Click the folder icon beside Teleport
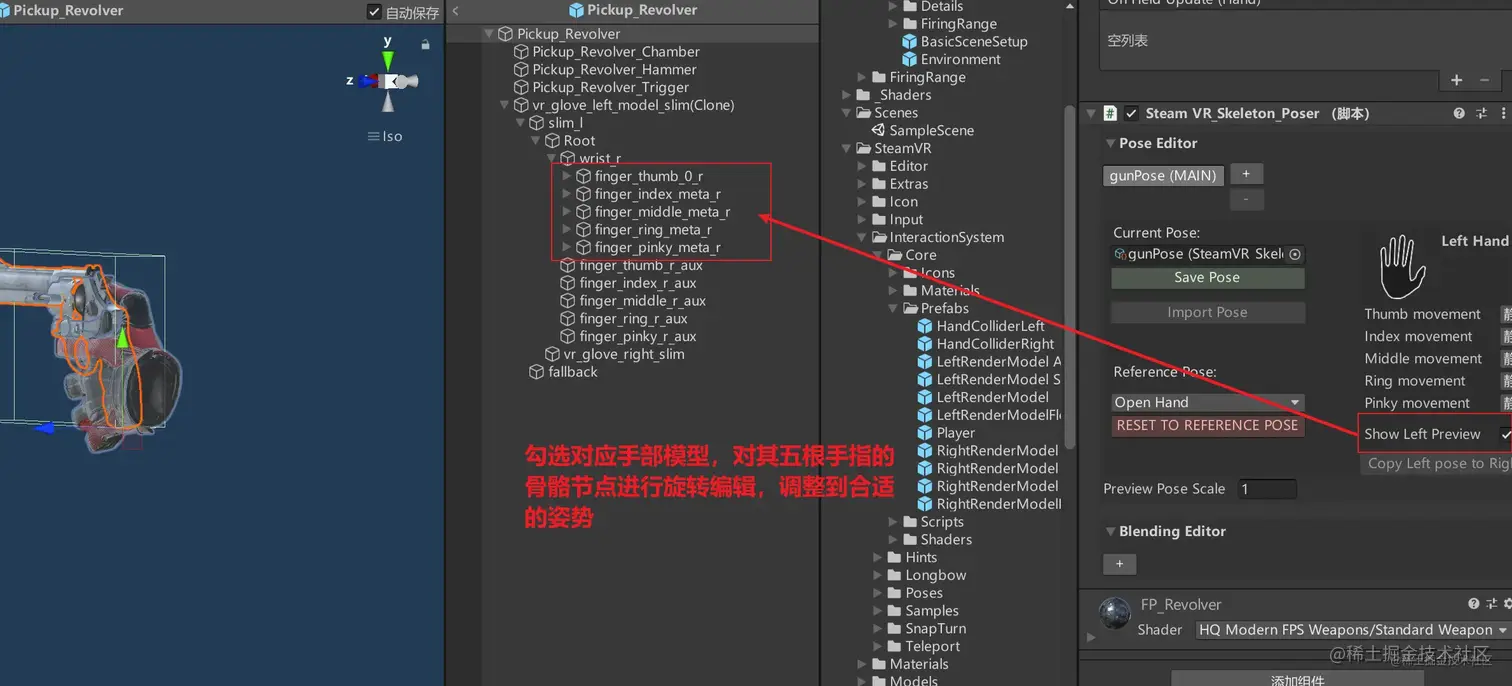Viewport: 1512px width, 686px height. (894, 646)
